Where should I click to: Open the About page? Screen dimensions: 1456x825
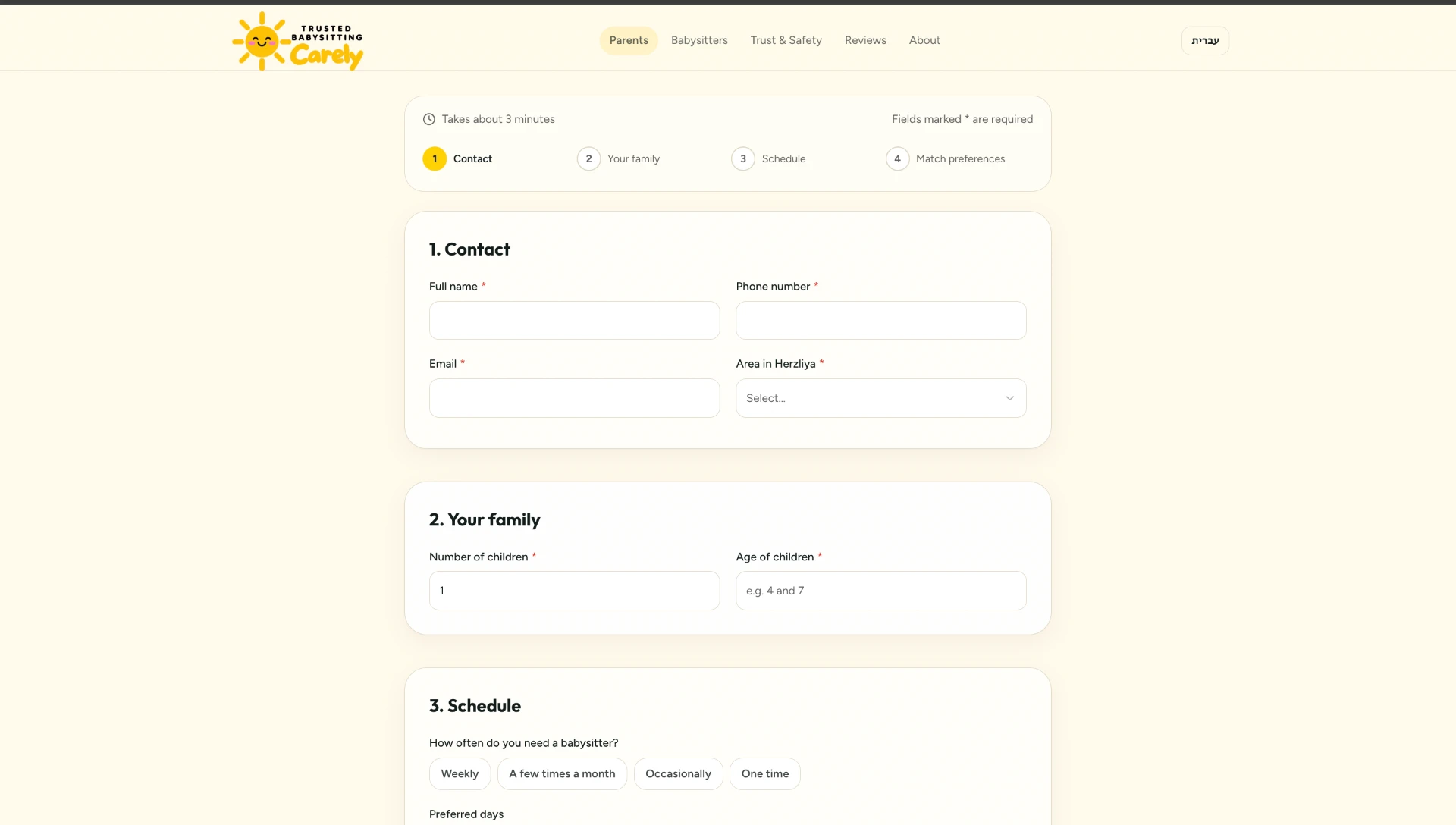pos(924,40)
